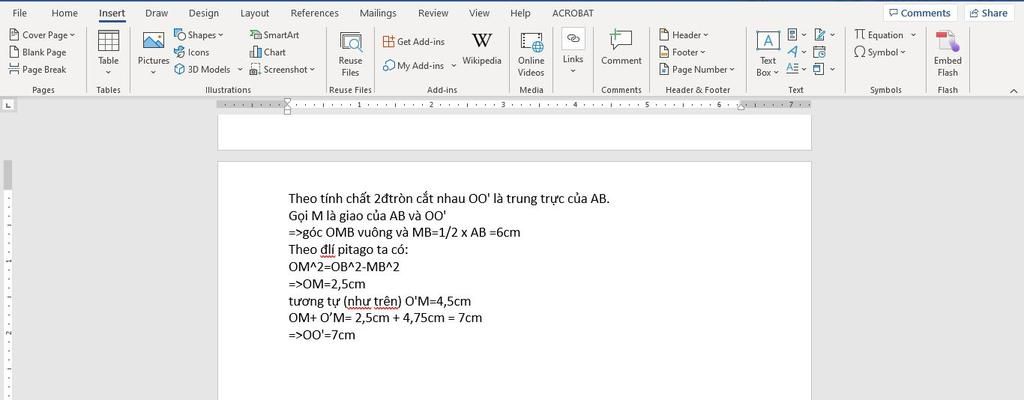1024x400 pixels.
Task: Open the Page Number dropdown
Action: 697,69
